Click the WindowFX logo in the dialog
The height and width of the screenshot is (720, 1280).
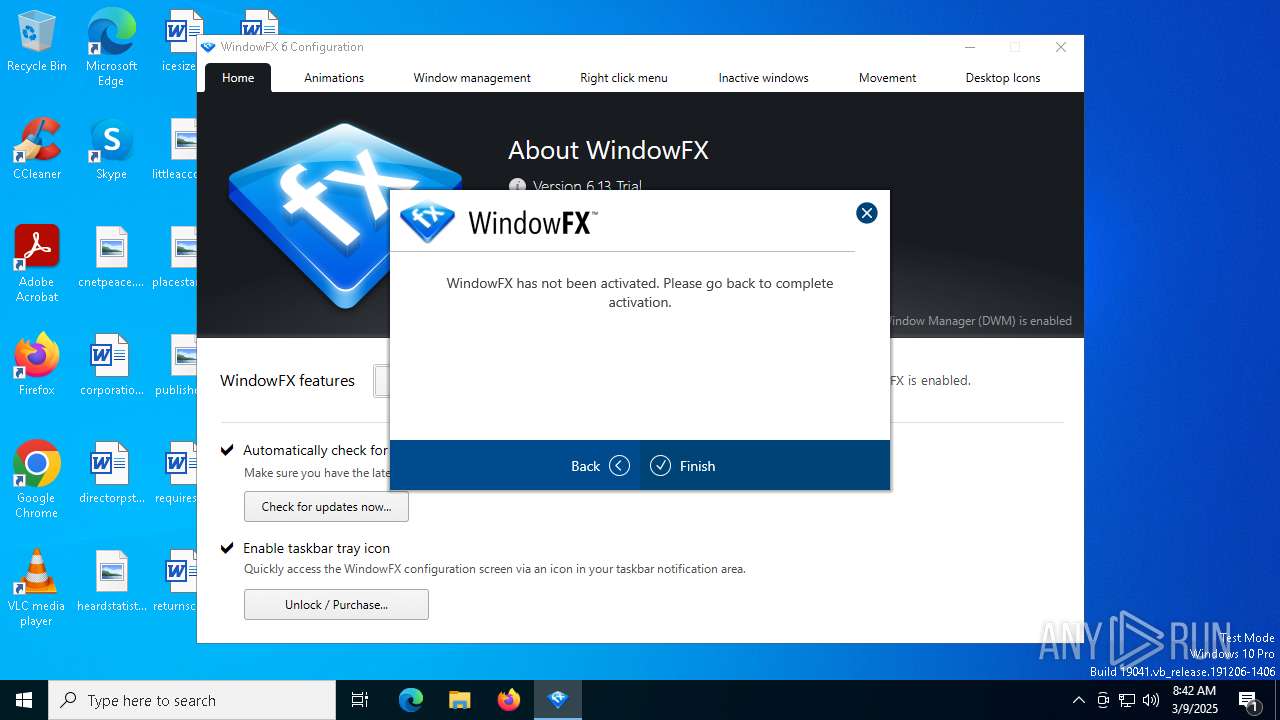click(x=499, y=222)
